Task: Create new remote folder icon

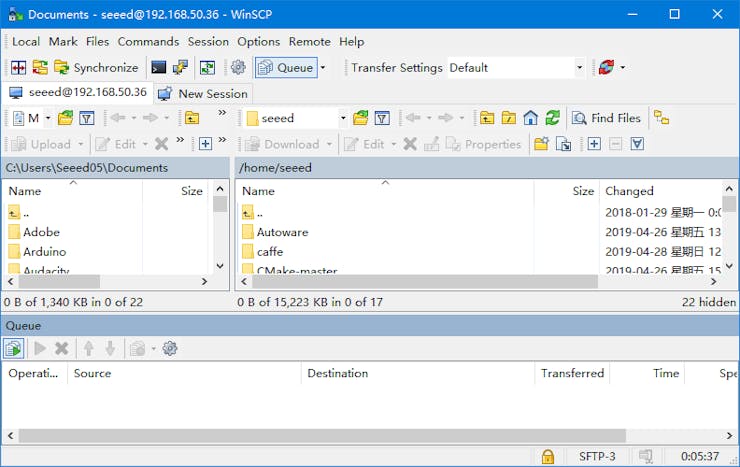Action: pyautogui.click(x=541, y=144)
